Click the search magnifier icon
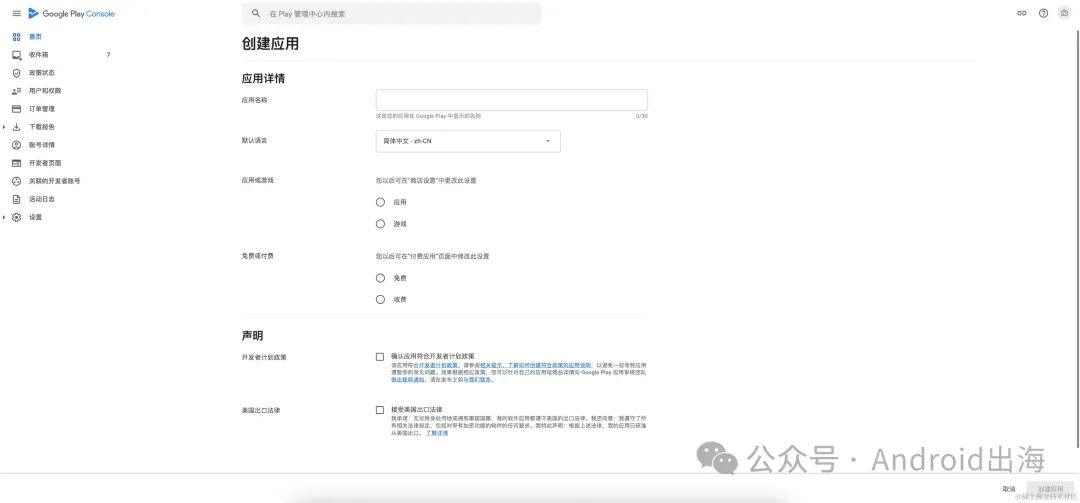Screen dimensions: 1080x503 click(x=256, y=14)
